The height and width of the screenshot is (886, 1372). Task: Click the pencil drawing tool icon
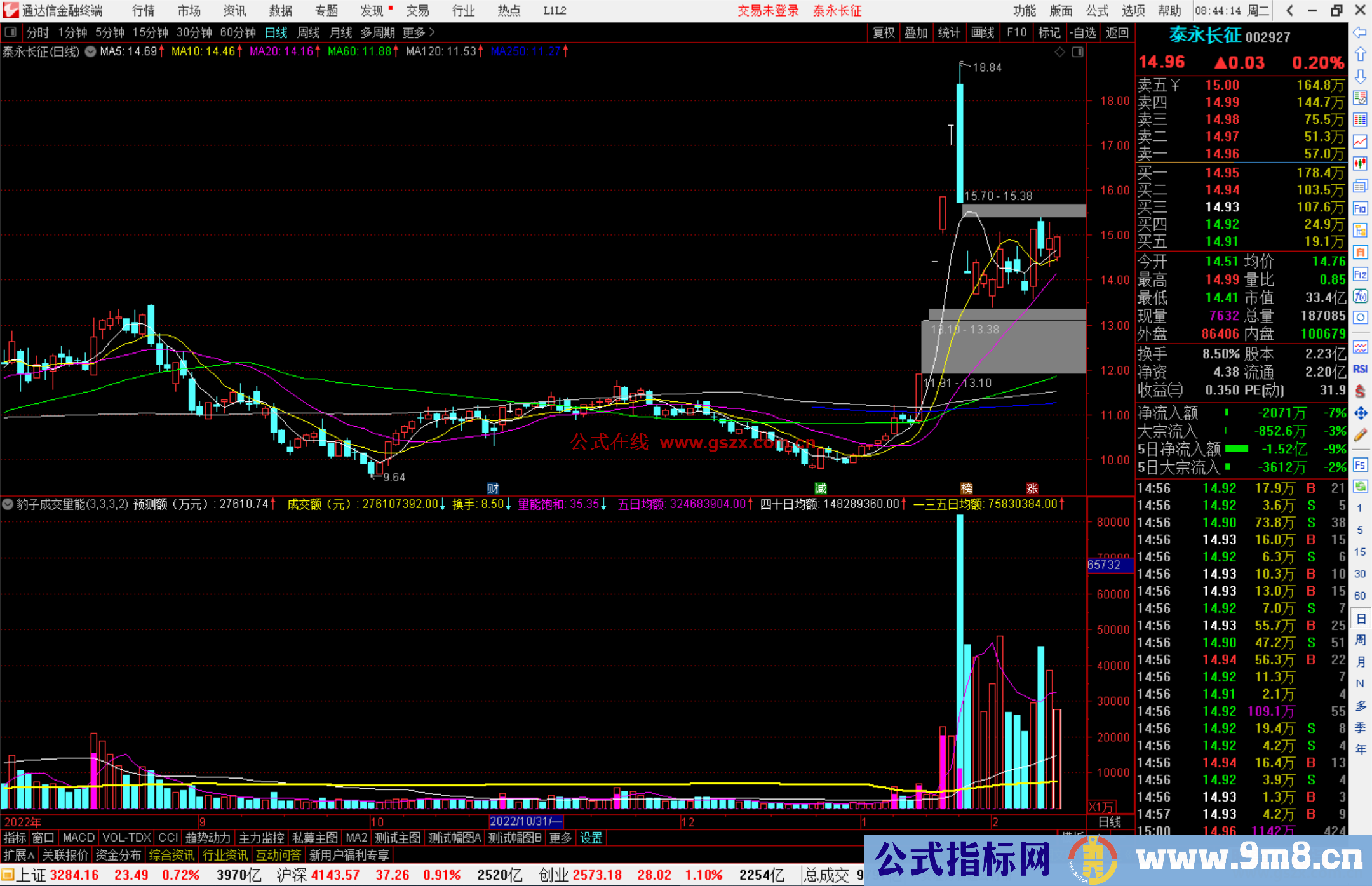[x=1360, y=435]
